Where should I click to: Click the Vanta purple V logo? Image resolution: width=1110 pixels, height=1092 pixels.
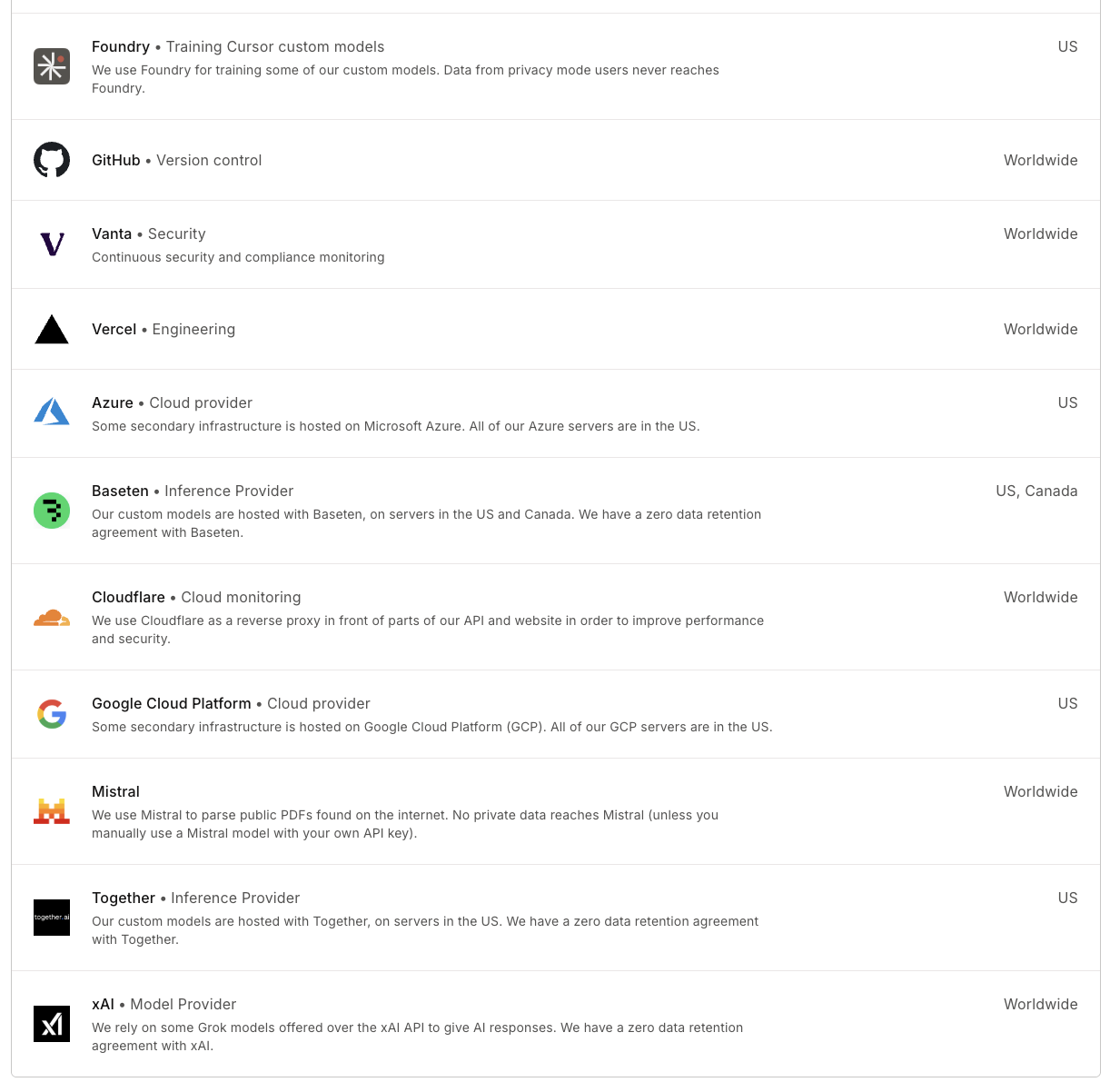pos(52,244)
